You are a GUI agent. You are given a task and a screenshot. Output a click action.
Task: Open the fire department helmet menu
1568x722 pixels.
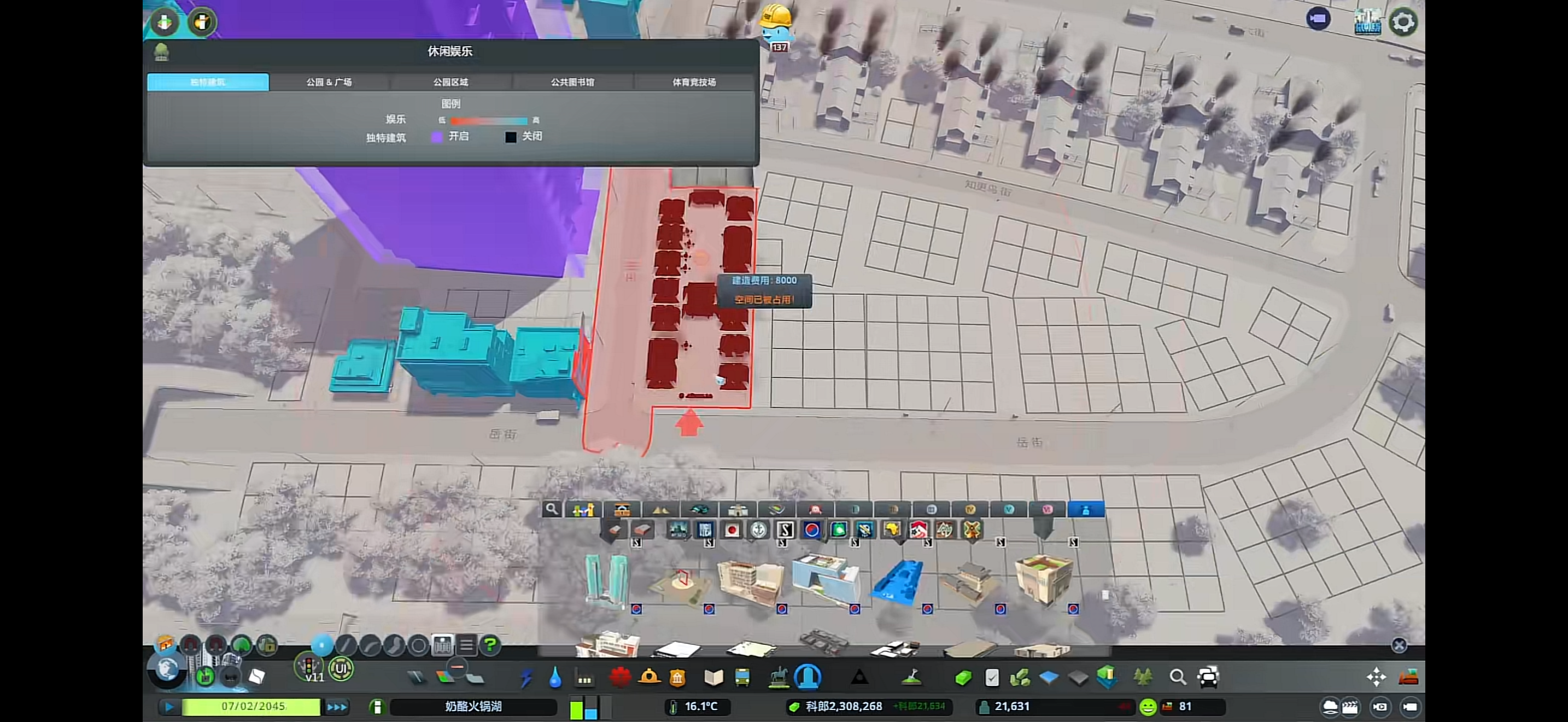649,677
